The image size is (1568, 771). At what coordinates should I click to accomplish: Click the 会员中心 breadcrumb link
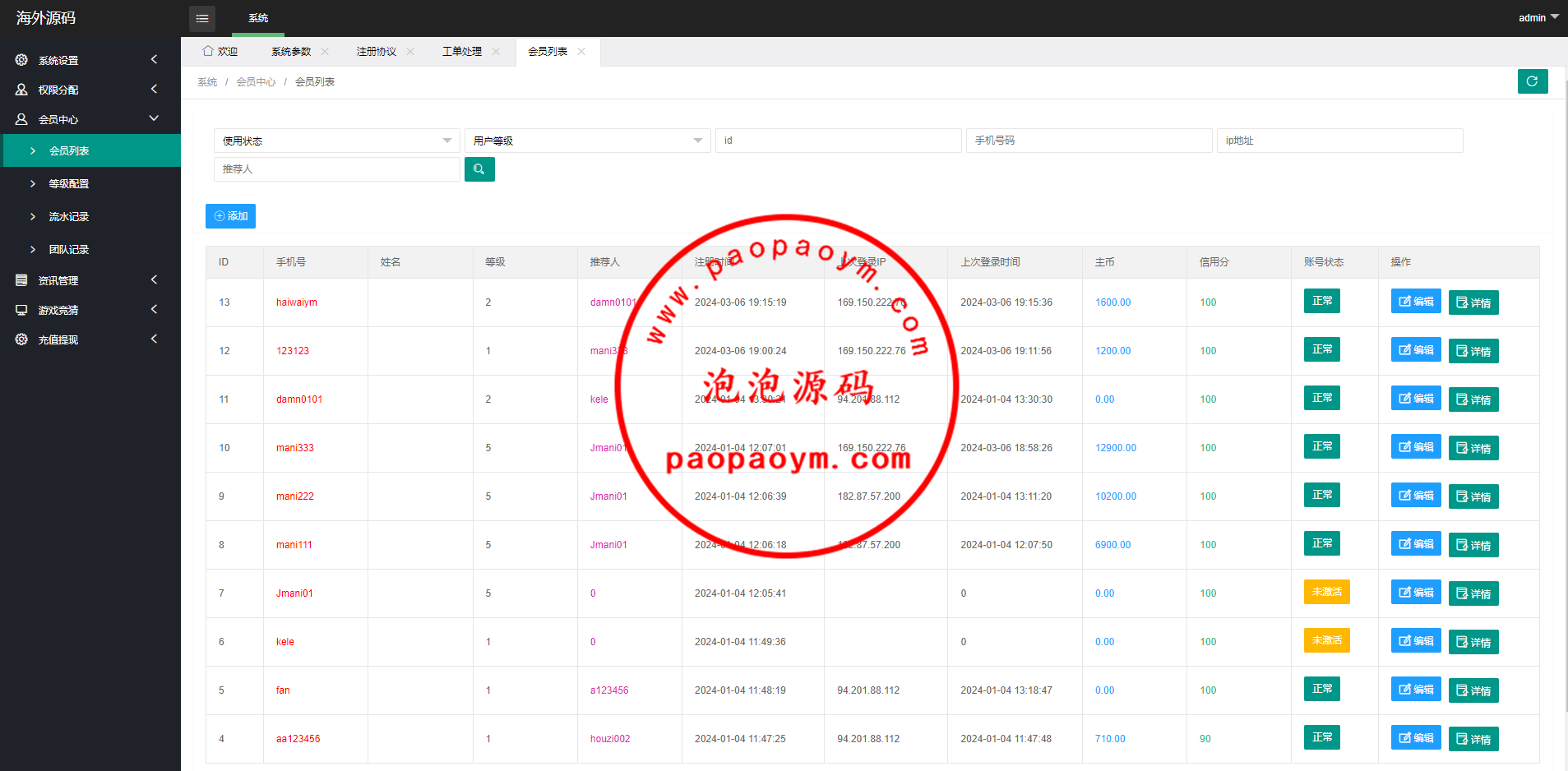click(x=256, y=82)
